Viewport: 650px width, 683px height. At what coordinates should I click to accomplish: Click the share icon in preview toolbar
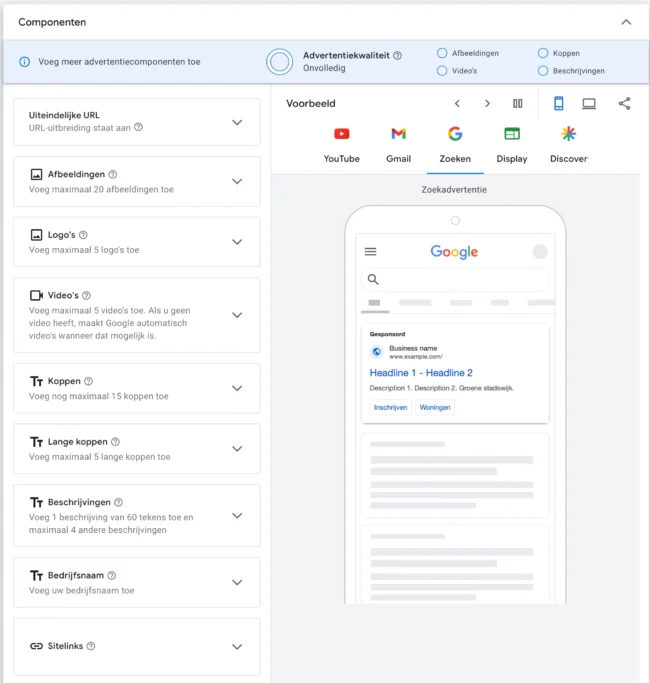(624, 103)
